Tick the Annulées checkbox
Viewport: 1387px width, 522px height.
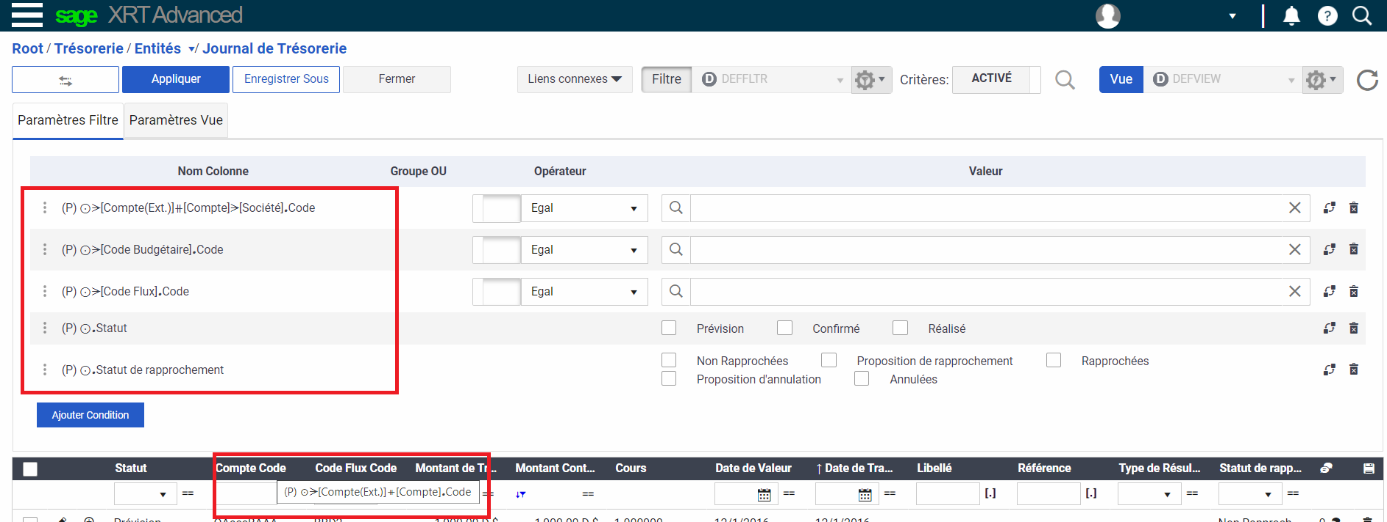click(x=861, y=379)
